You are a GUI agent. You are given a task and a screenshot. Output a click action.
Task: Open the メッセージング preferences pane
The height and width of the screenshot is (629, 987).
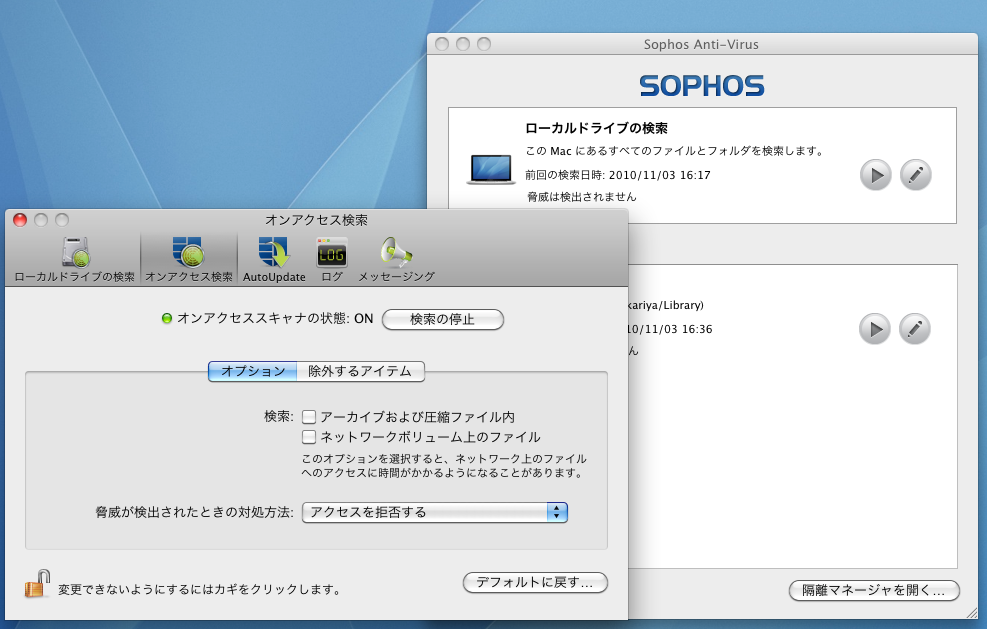pyautogui.click(x=396, y=259)
